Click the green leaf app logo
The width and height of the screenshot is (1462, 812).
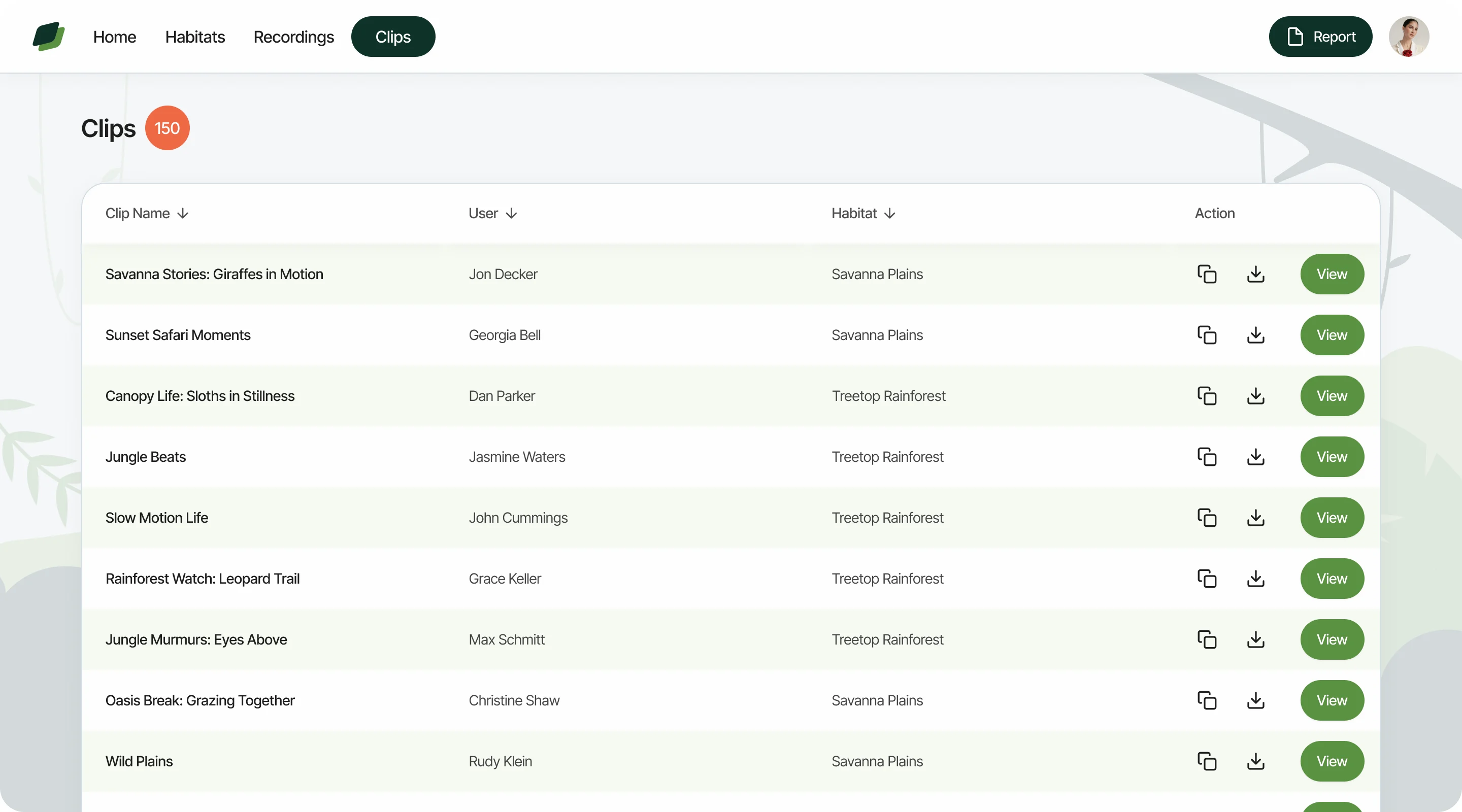click(x=49, y=37)
